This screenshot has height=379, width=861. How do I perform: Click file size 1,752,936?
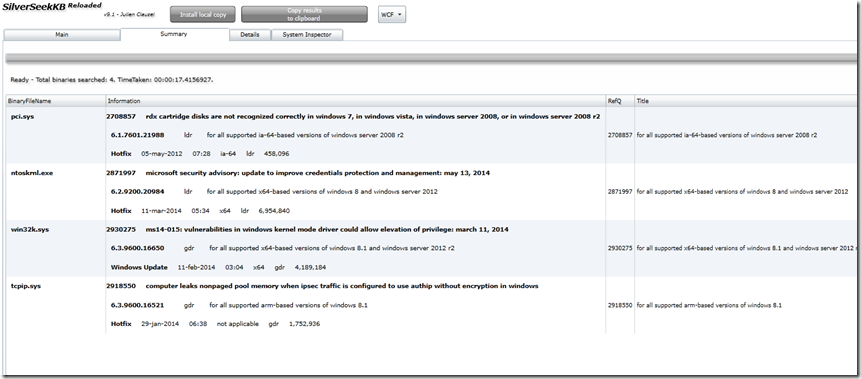click(304, 324)
